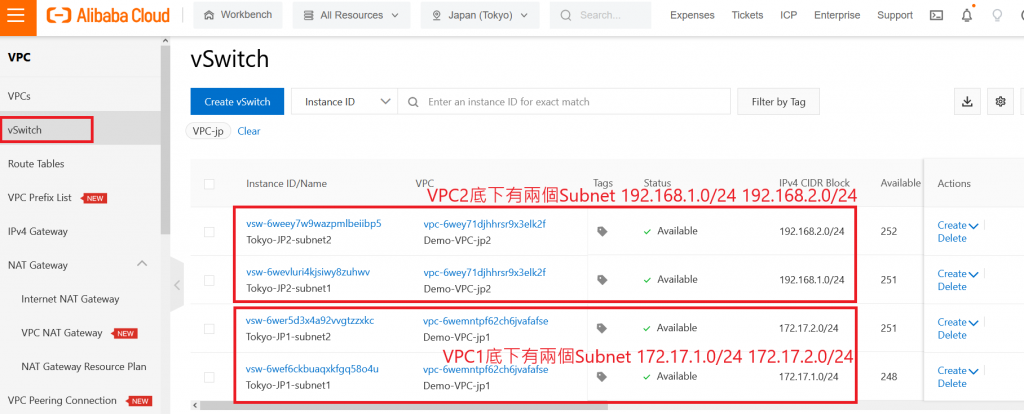Click tag icon for Tokyo-JP2-subnet1 row
This screenshot has height=414, width=1024.
pos(602,279)
